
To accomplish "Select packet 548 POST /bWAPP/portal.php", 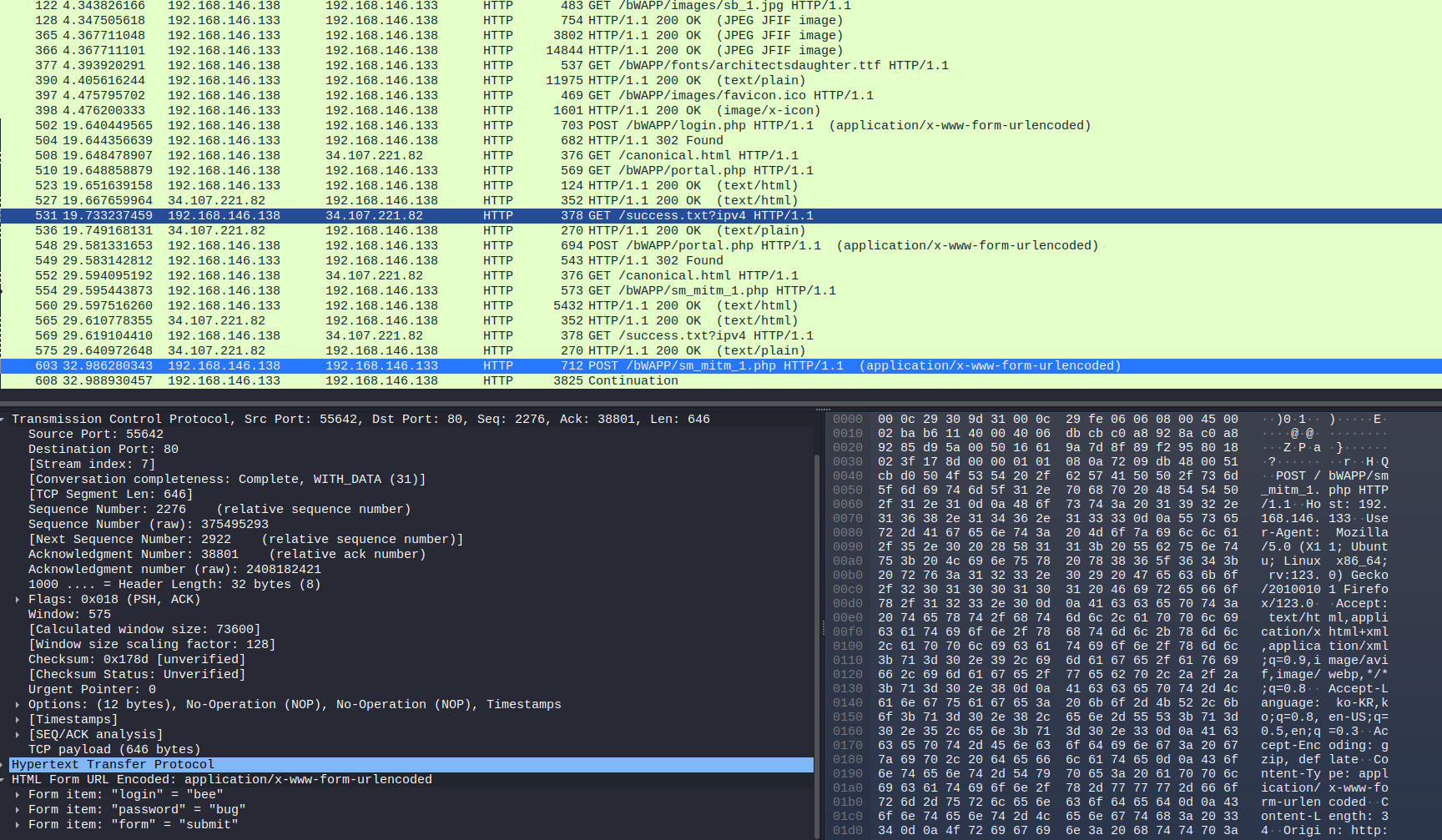I will [721, 245].
